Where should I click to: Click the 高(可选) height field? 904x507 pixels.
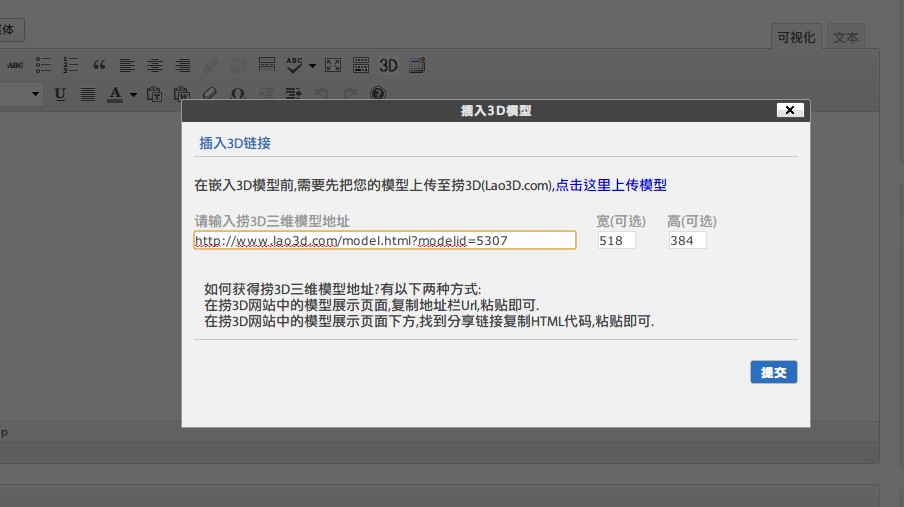point(687,241)
